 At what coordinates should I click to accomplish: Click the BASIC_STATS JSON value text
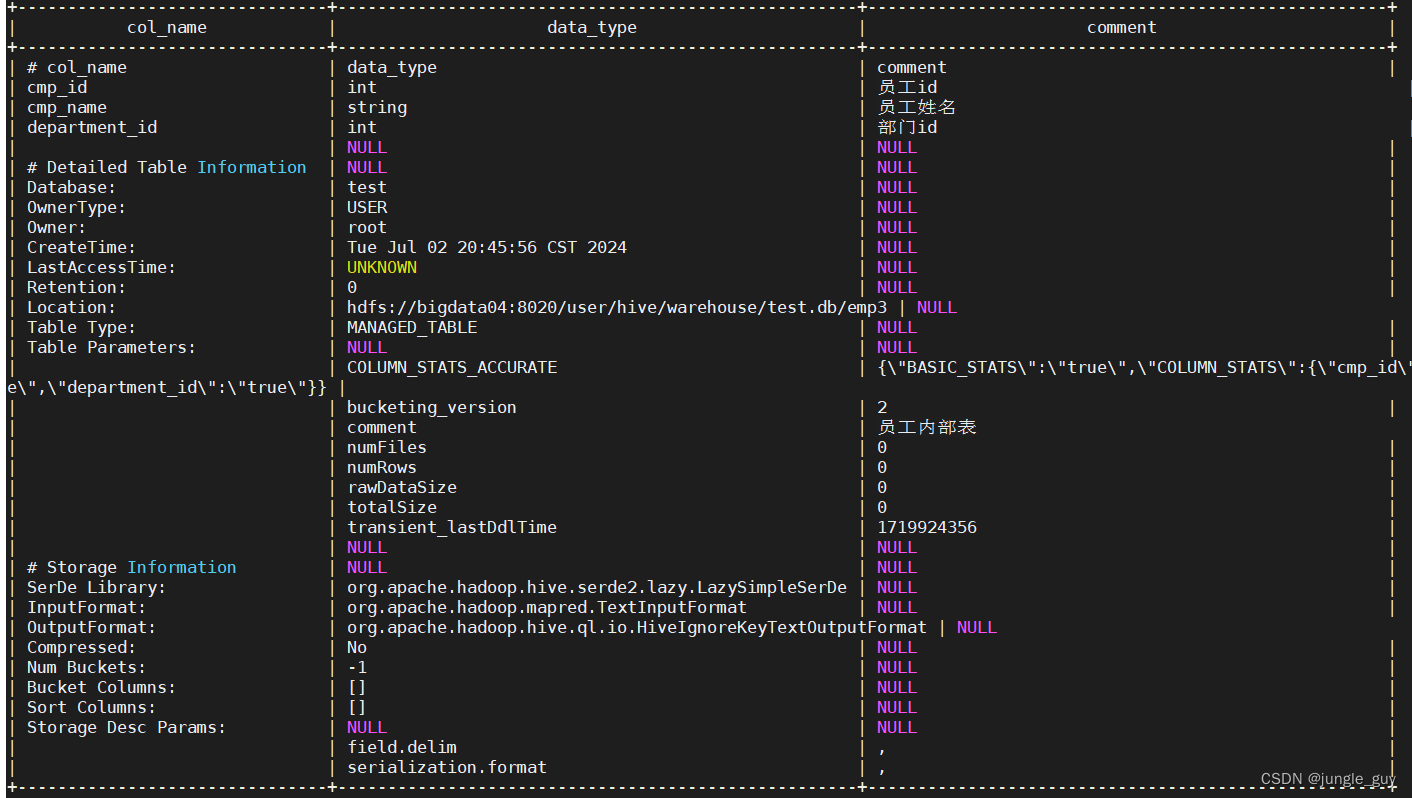pyautogui.click(x=1144, y=368)
